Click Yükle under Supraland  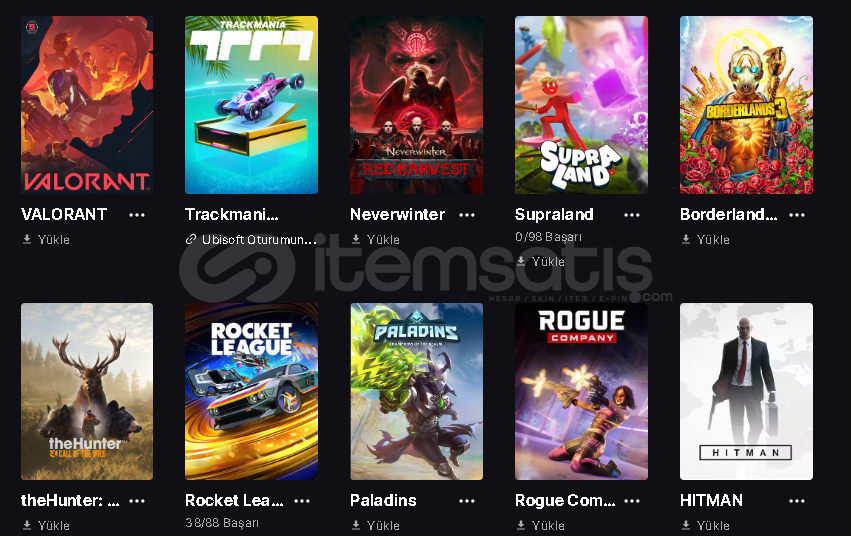(x=541, y=261)
